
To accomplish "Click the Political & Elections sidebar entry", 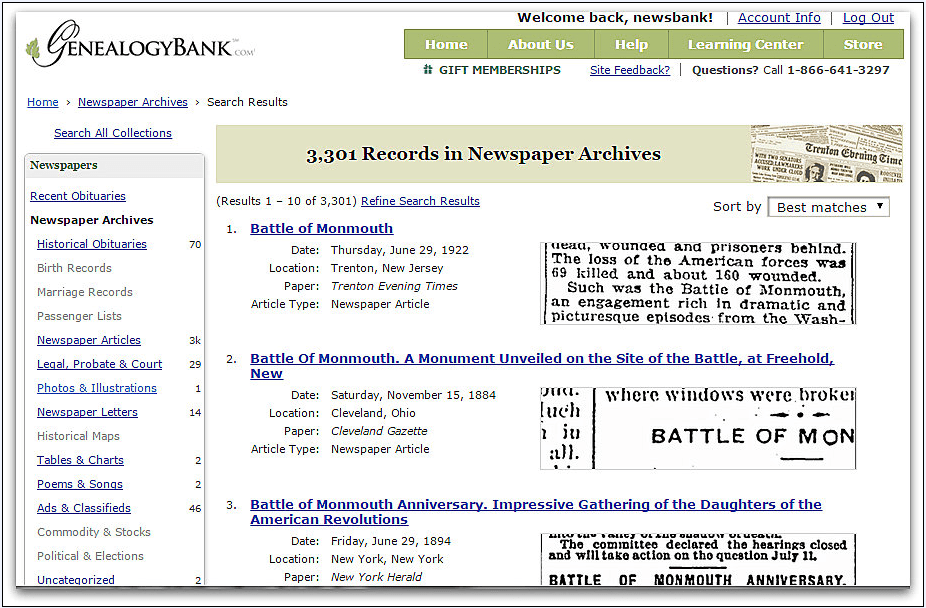I will [90, 556].
